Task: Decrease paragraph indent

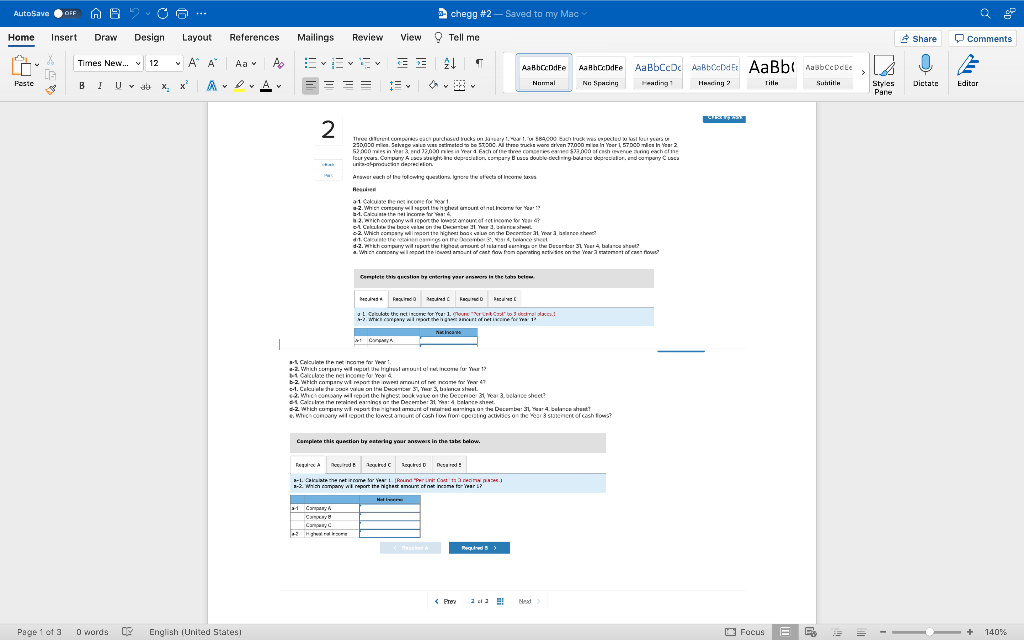Action: (x=402, y=63)
